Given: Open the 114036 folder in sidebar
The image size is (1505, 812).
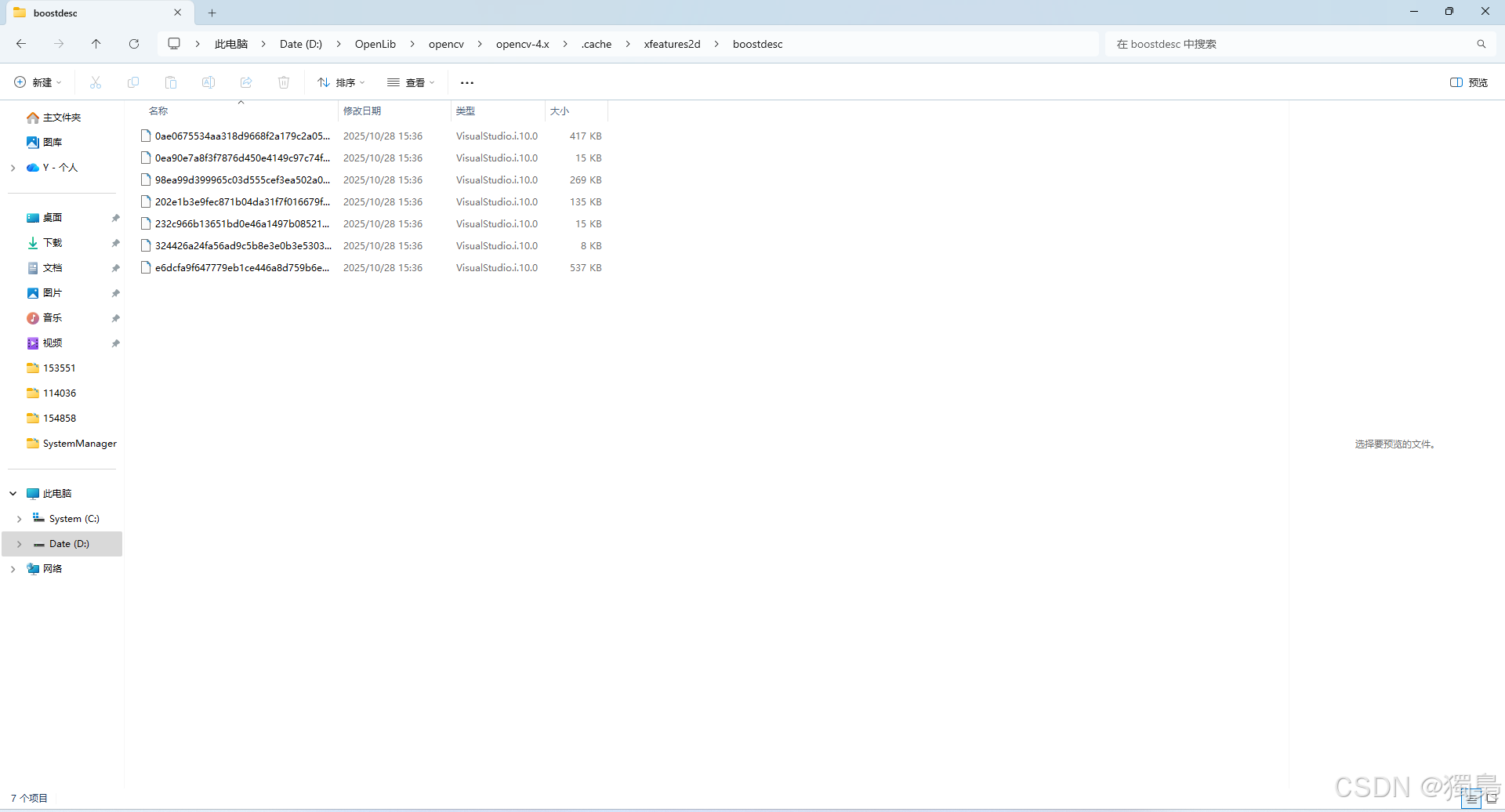Looking at the screenshot, I should tap(51, 393).
